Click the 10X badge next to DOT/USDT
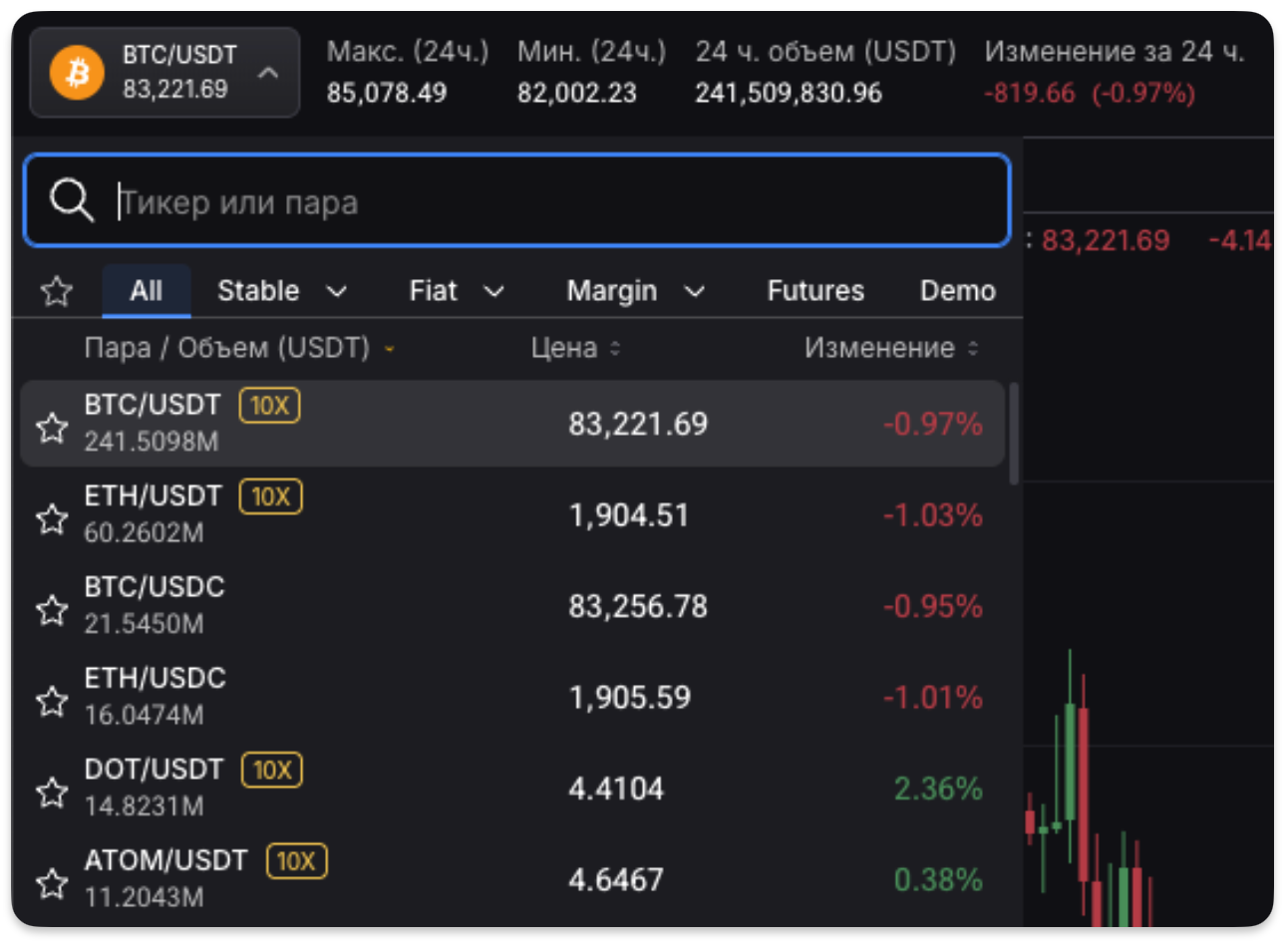 272,770
